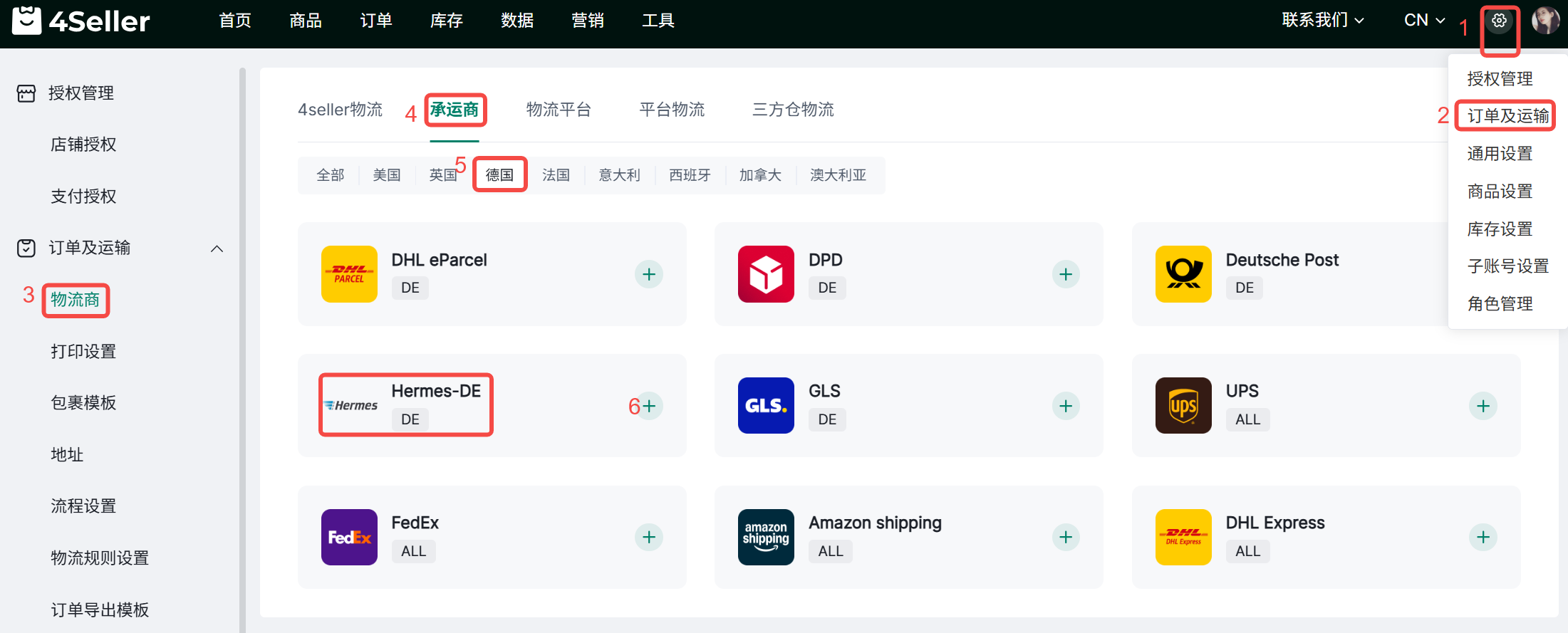Open the 订单 top menu
Screen dimensions: 1568x633
[x=375, y=21]
